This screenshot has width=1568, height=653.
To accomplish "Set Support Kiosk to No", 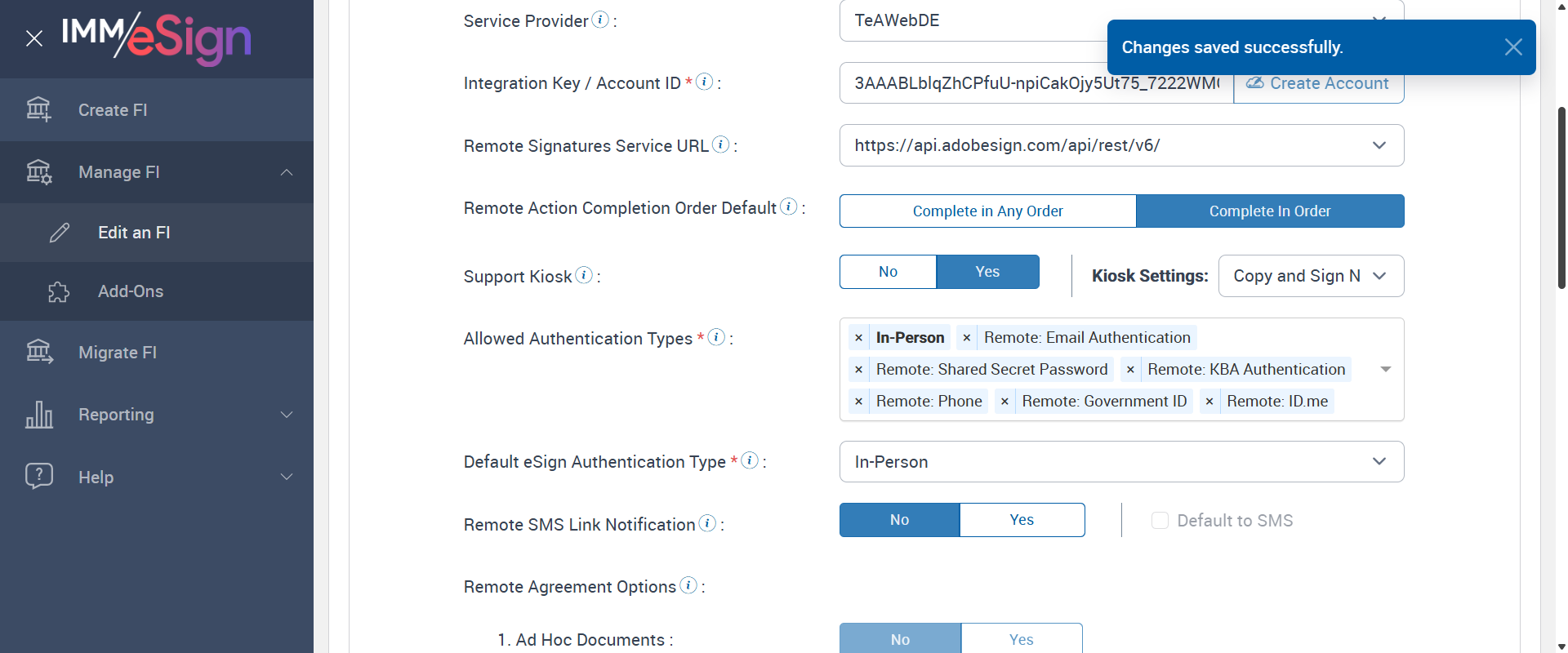I will tap(888, 272).
